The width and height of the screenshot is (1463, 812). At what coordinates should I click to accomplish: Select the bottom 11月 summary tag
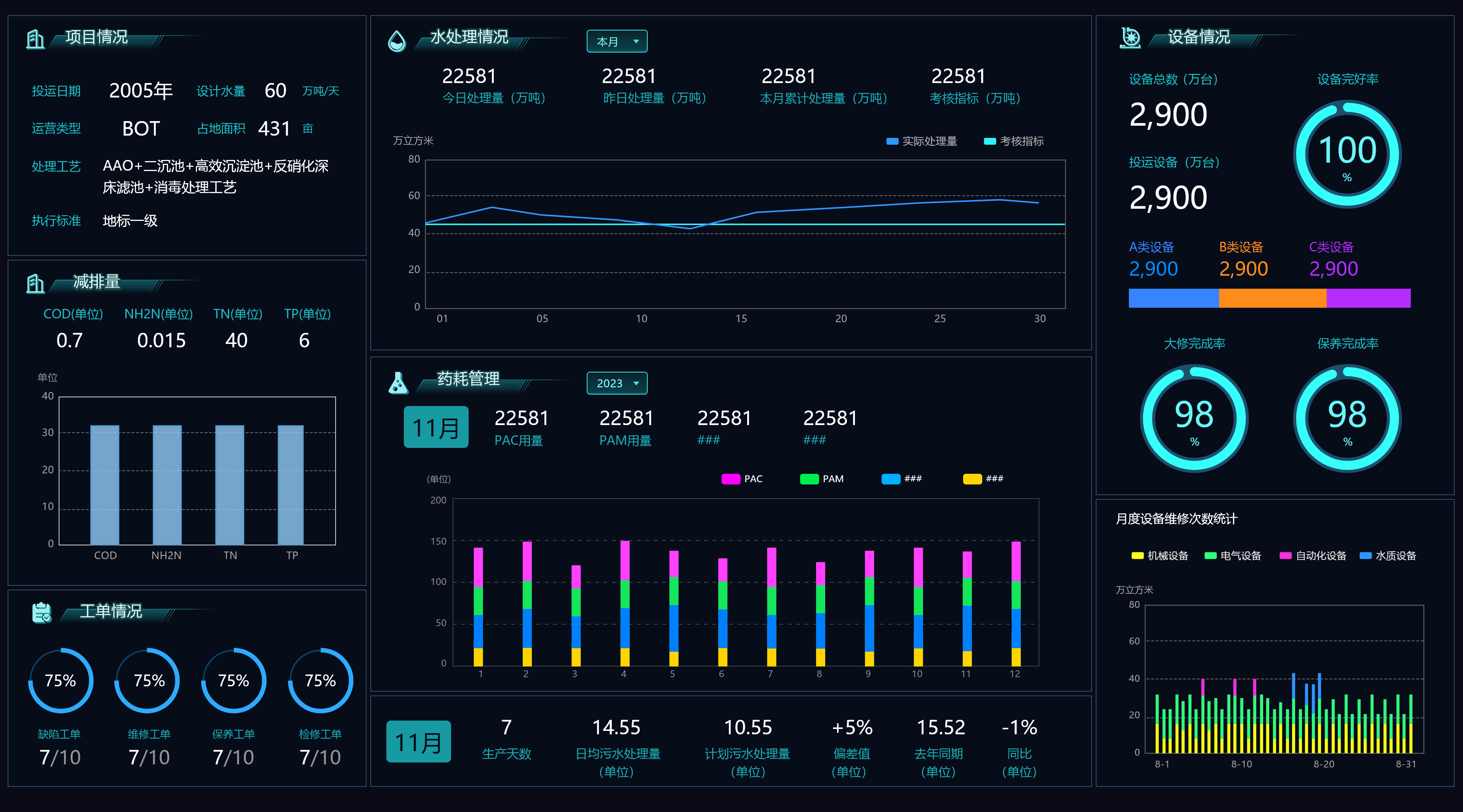coord(418,742)
